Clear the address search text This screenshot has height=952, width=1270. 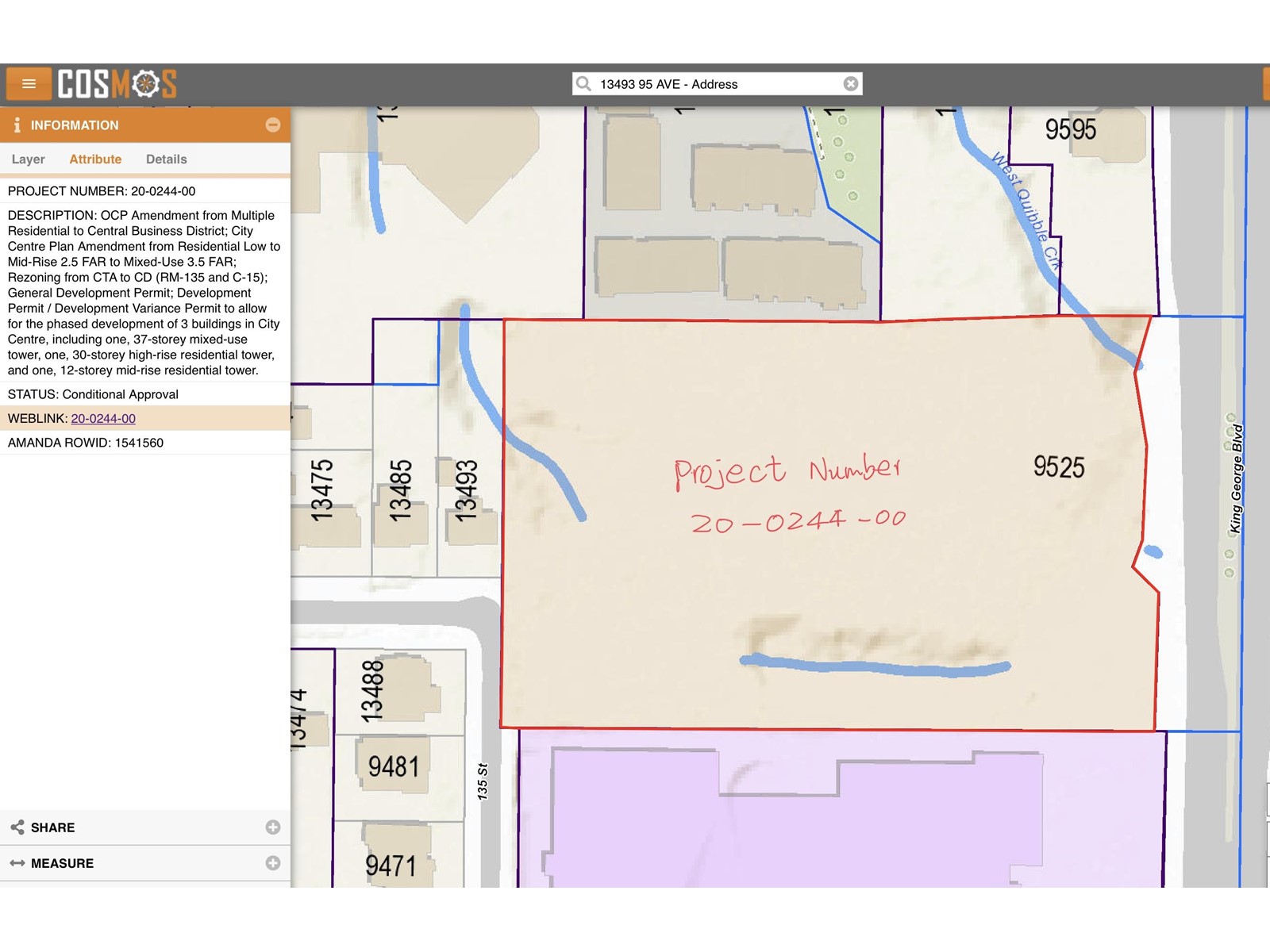[x=851, y=84]
